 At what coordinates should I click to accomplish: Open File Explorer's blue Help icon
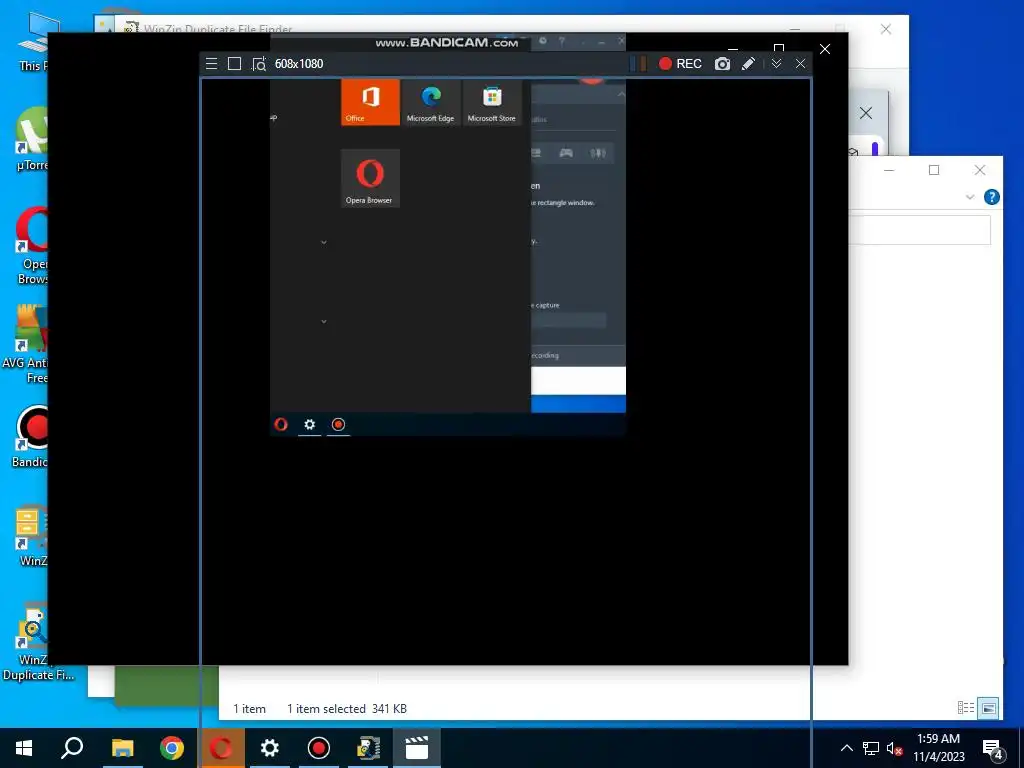pyautogui.click(x=991, y=197)
